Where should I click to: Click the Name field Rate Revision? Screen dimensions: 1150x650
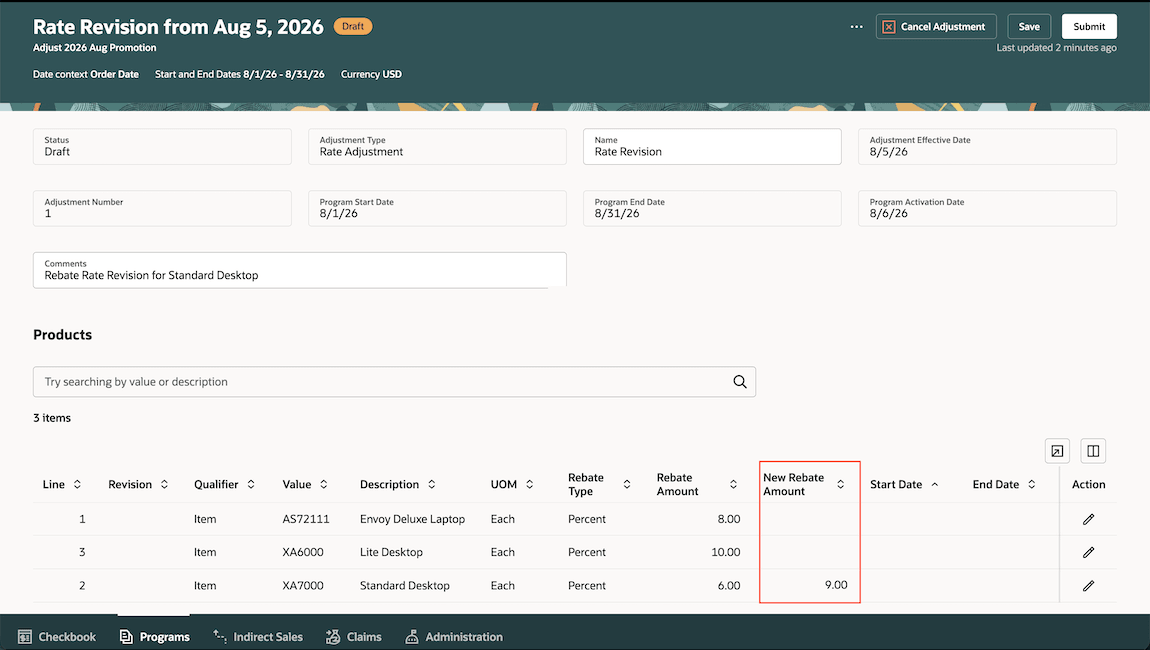[712, 147]
